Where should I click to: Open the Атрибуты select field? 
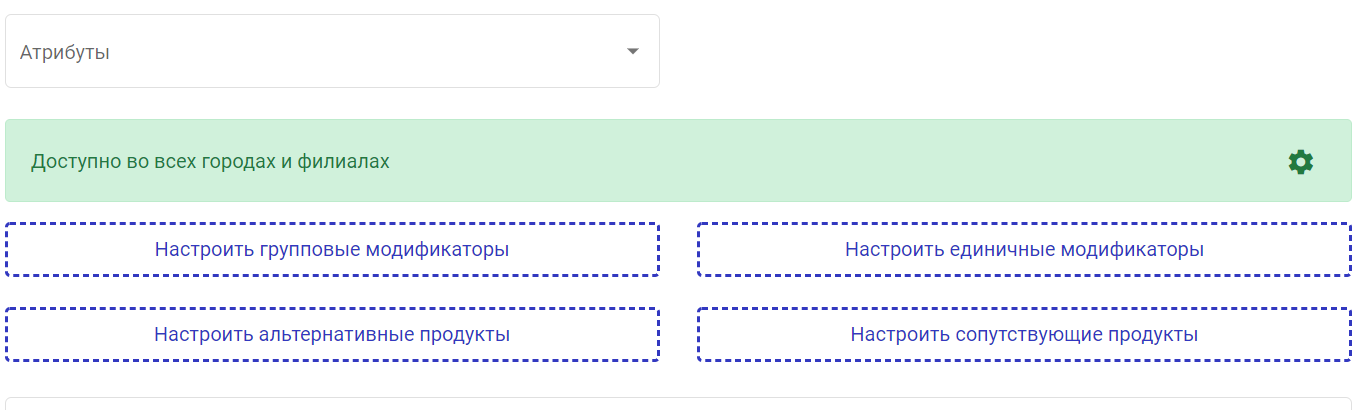332,51
